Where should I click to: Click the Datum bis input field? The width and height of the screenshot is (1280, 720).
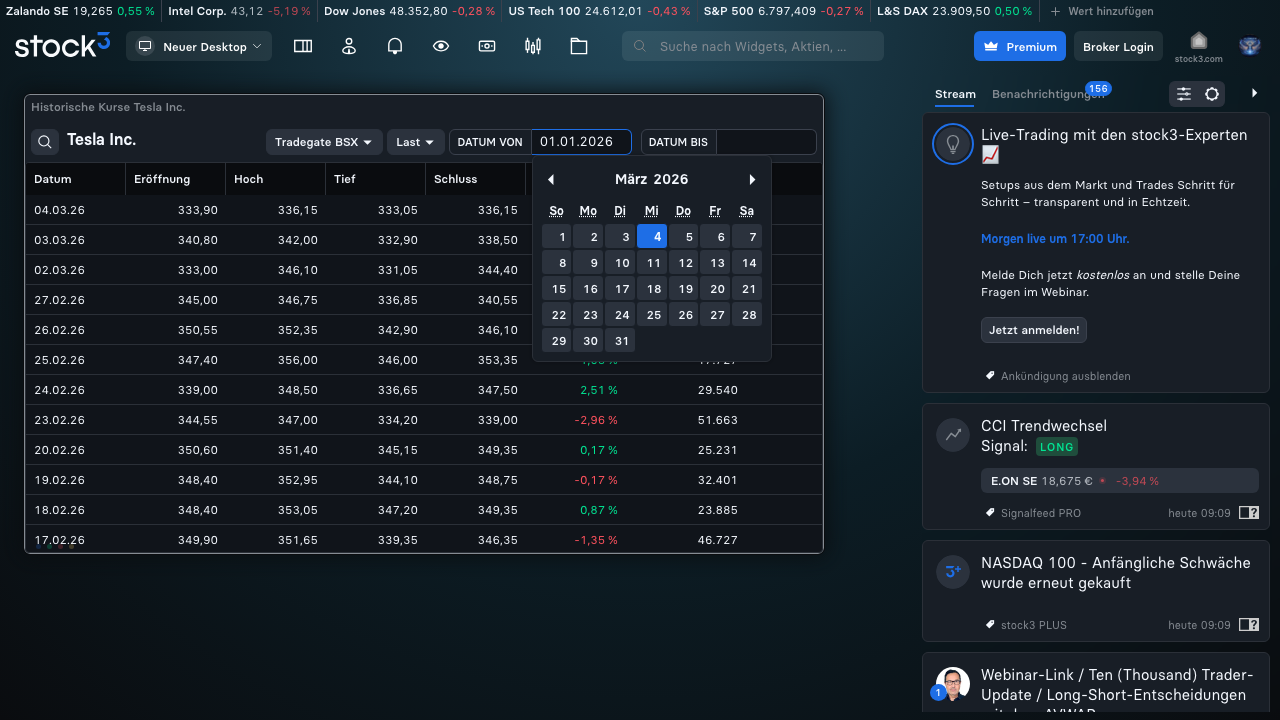click(766, 142)
